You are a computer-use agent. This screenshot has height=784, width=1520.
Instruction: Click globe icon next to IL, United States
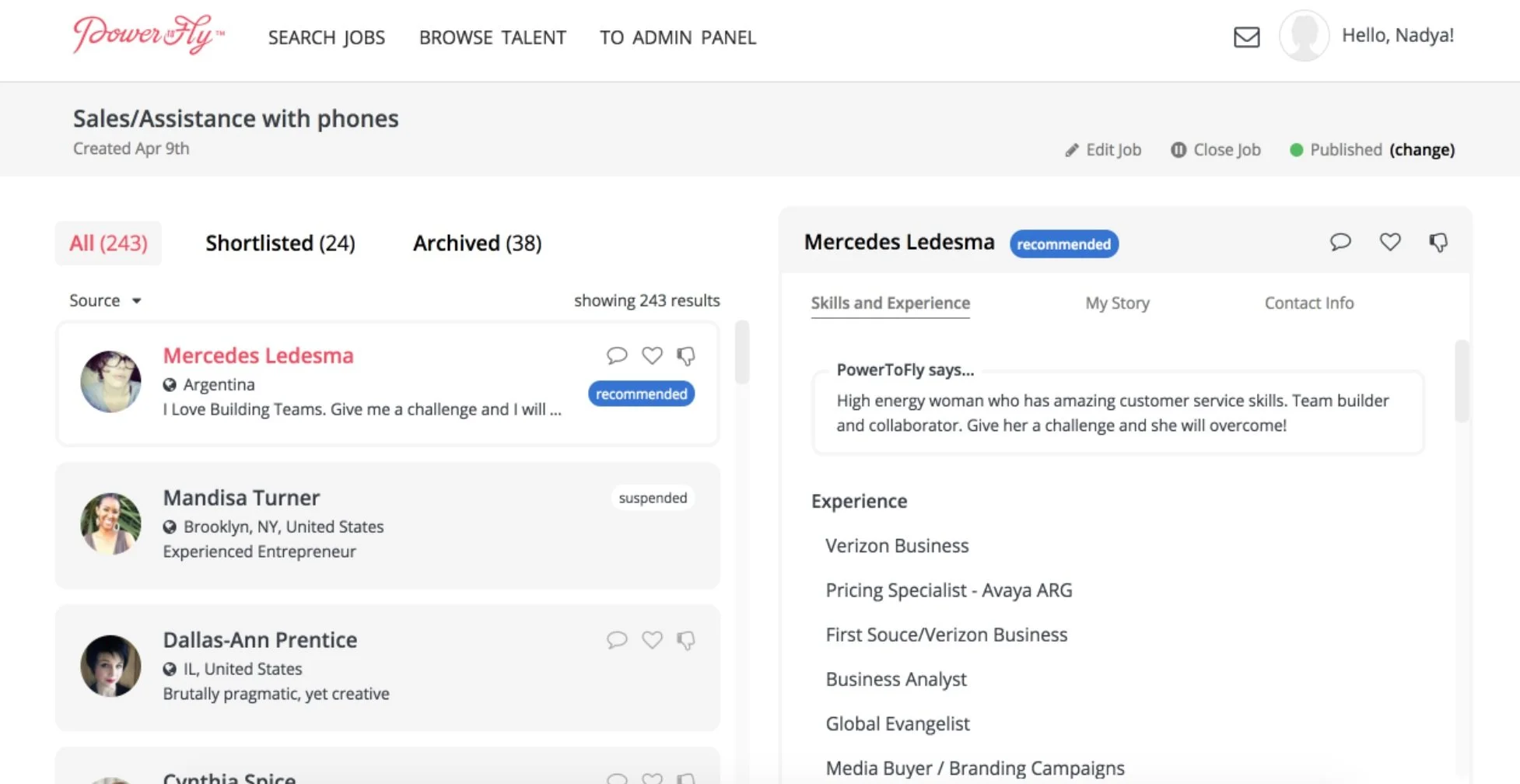(170, 670)
